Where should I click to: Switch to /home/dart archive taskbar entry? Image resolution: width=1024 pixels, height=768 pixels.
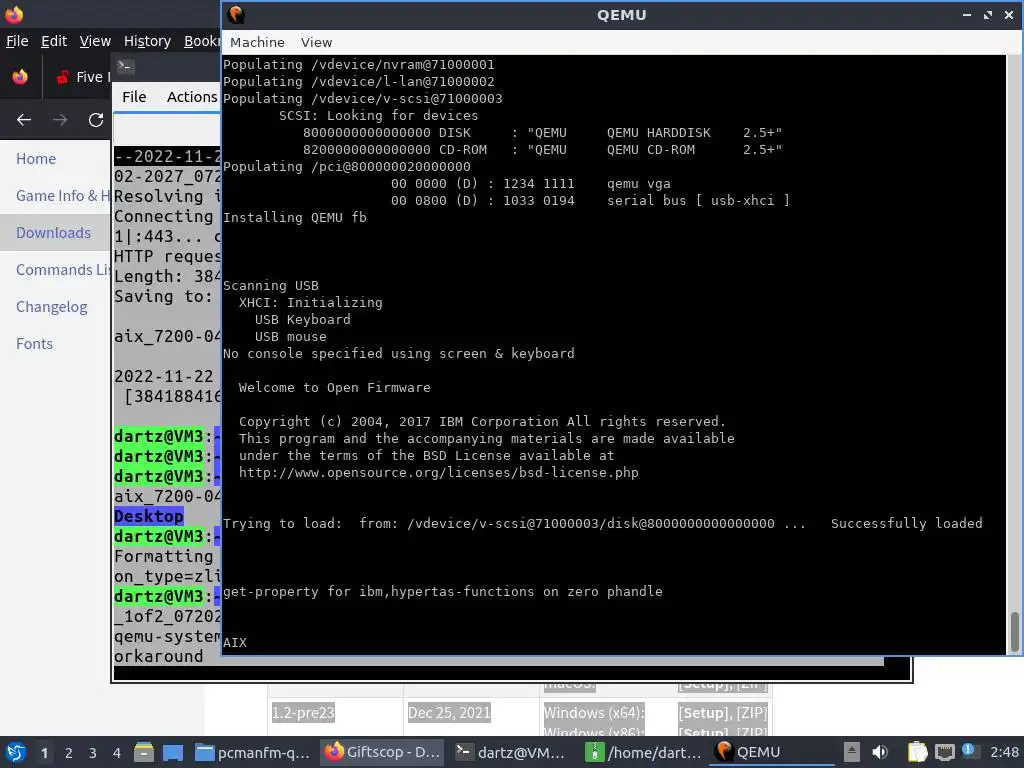click(643, 752)
